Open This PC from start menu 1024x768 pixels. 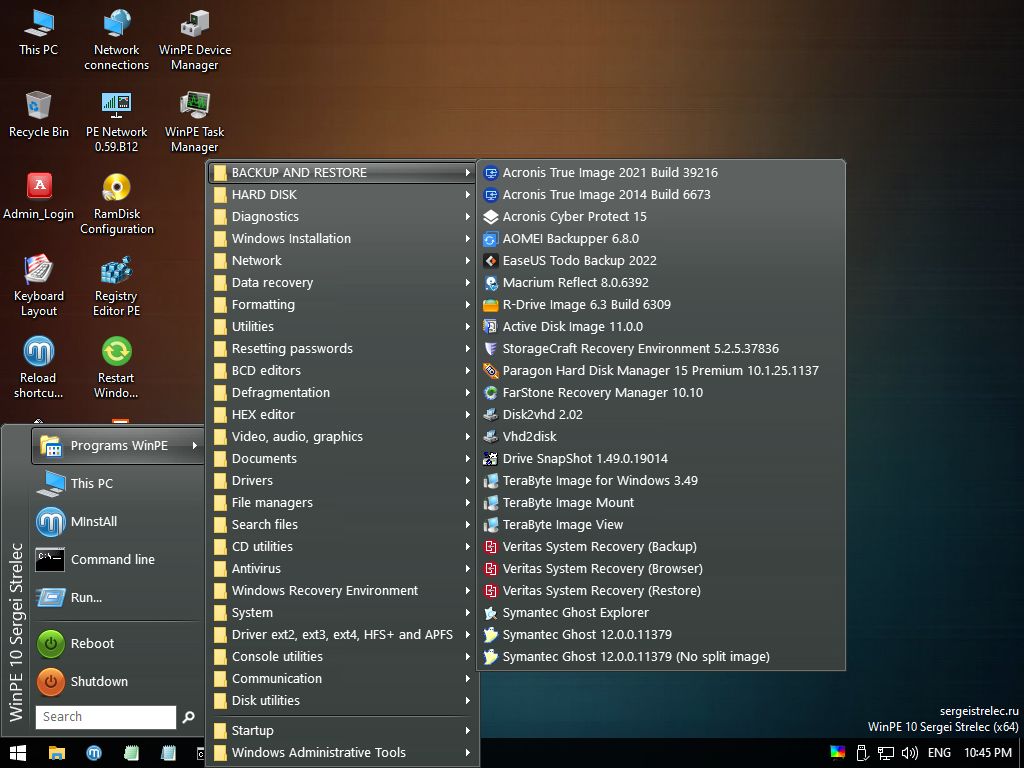tap(118, 483)
